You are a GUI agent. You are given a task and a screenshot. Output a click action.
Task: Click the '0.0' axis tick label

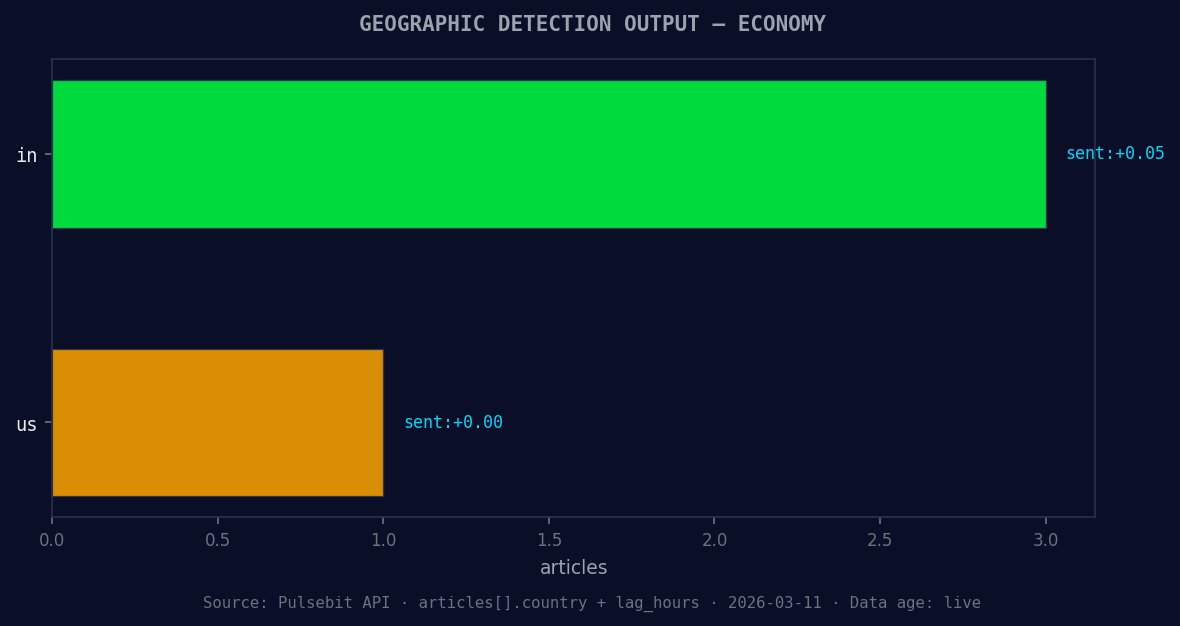(53, 538)
